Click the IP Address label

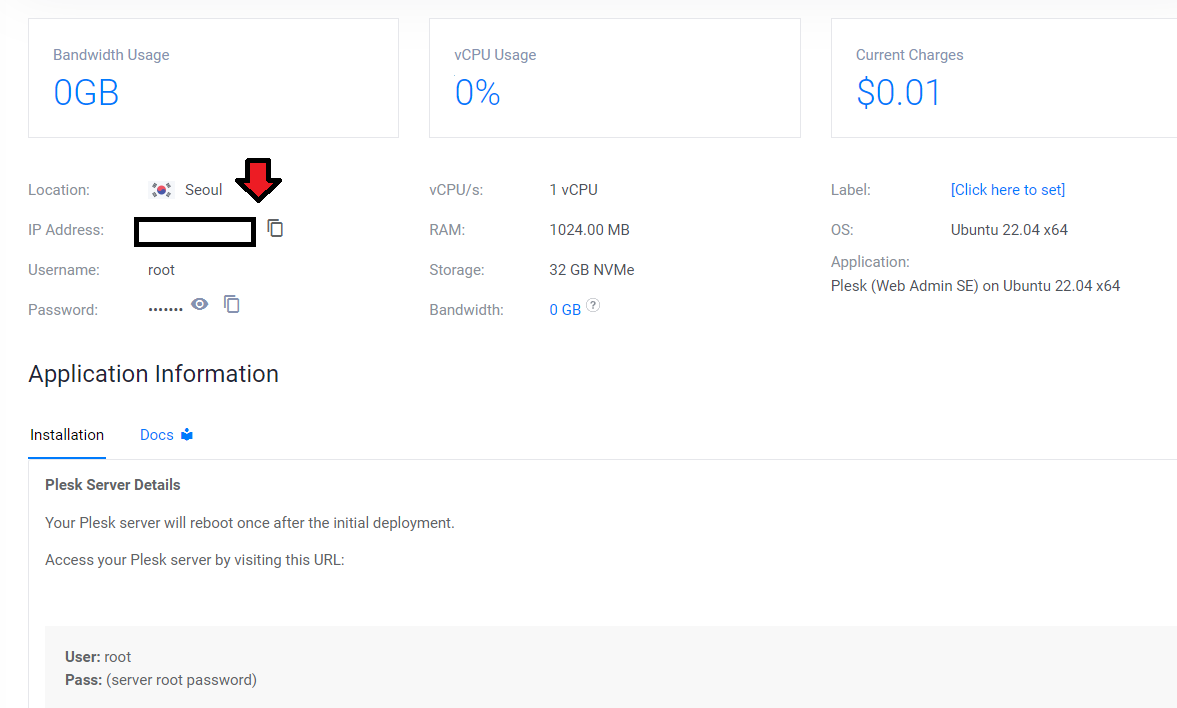(x=66, y=230)
